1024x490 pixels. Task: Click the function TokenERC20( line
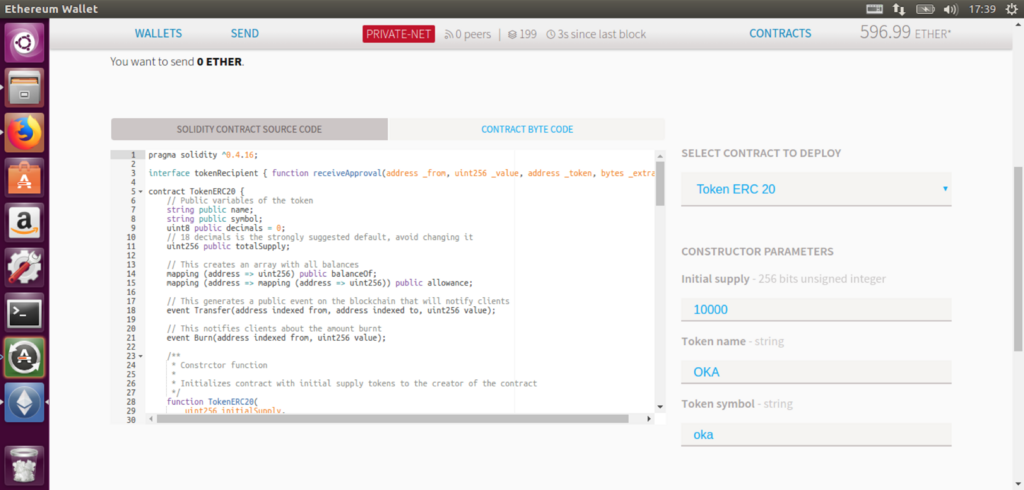point(212,401)
